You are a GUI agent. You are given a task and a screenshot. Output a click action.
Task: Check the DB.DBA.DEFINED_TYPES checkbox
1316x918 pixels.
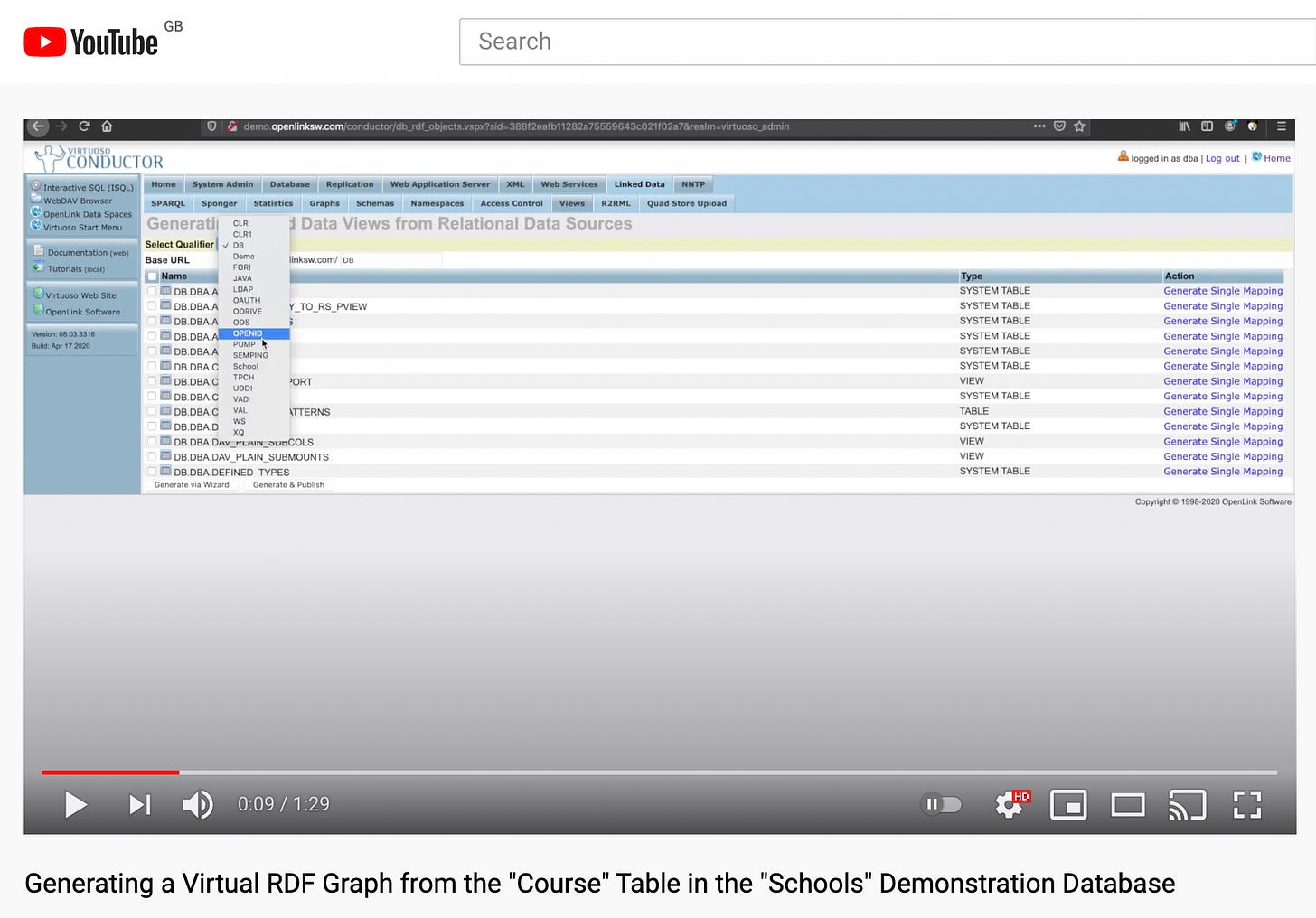point(152,472)
